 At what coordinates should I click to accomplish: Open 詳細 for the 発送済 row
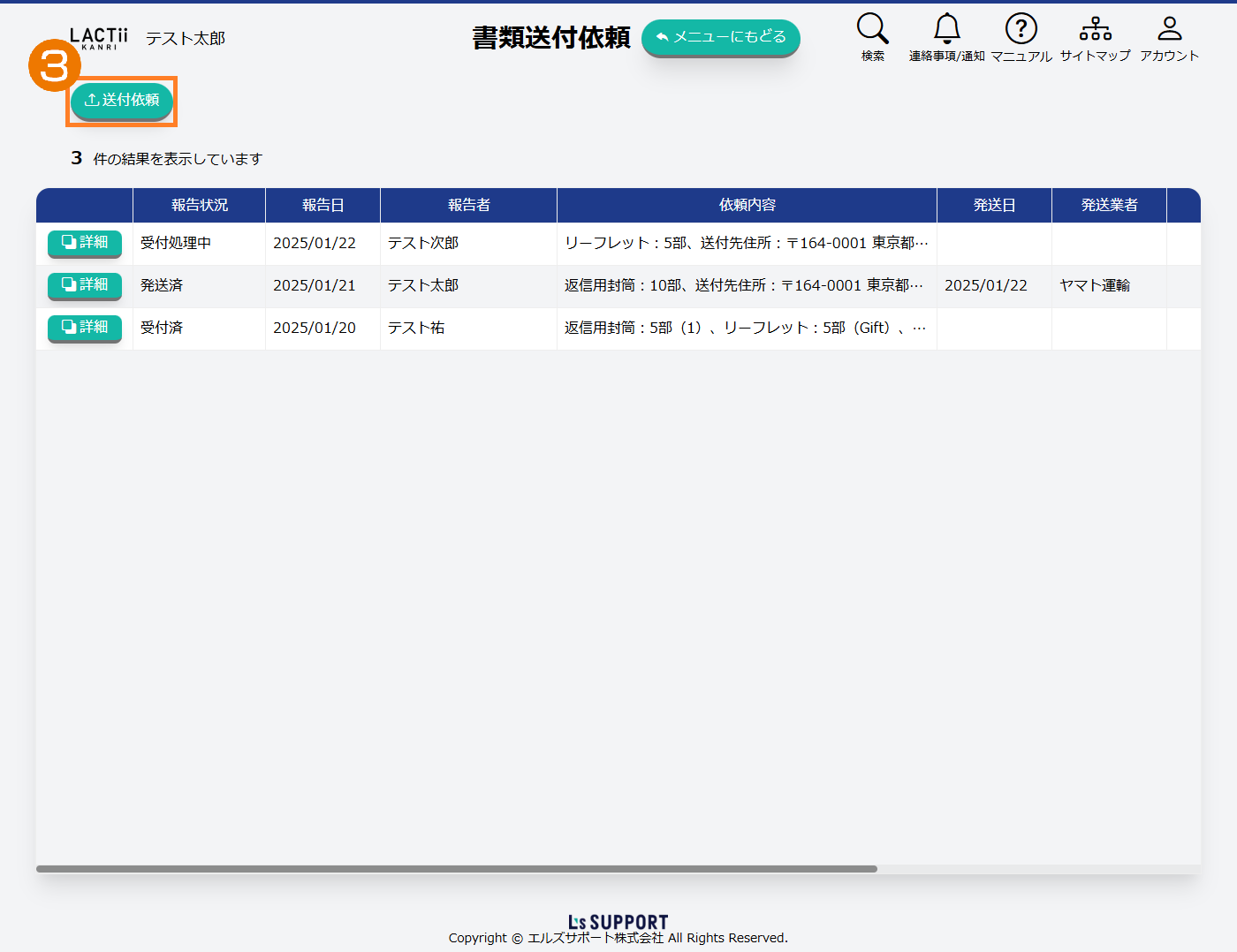click(x=85, y=285)
